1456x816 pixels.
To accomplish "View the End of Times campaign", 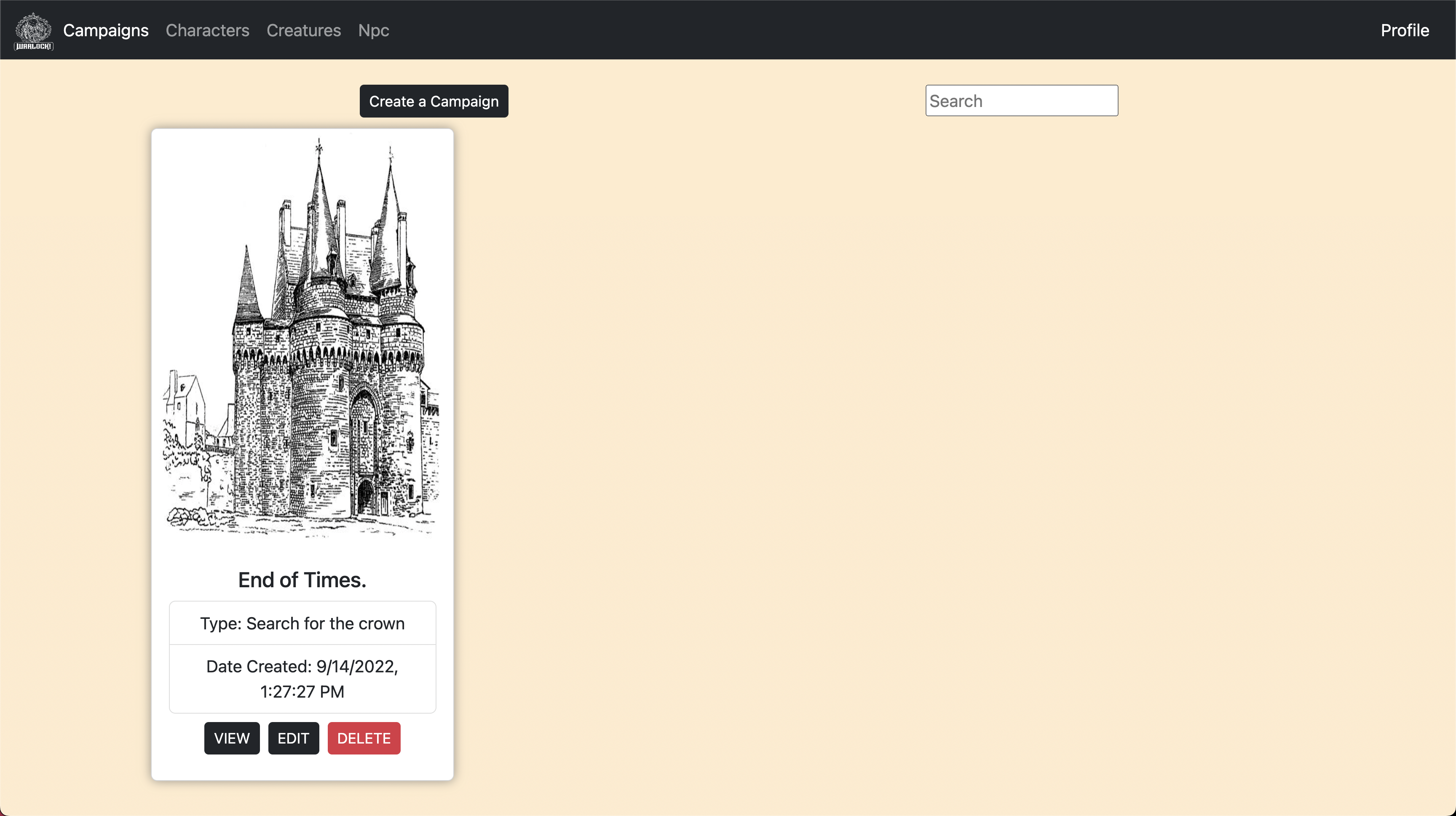I will [231, 738].
